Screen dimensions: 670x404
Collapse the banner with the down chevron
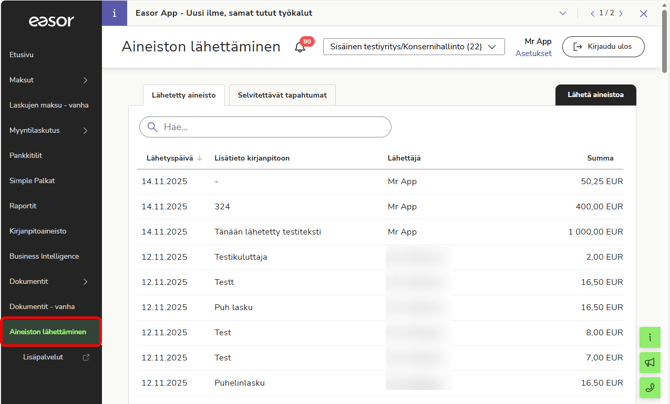563,13
